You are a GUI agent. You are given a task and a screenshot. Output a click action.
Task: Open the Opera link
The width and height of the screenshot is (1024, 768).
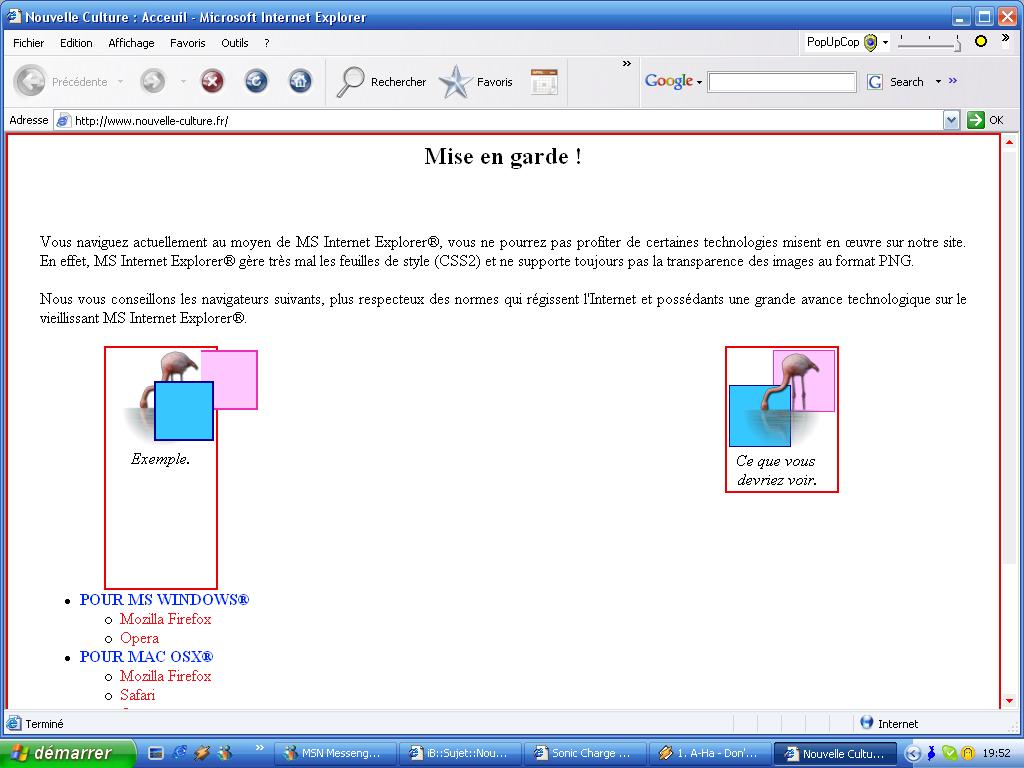click(x=139, y=638)
